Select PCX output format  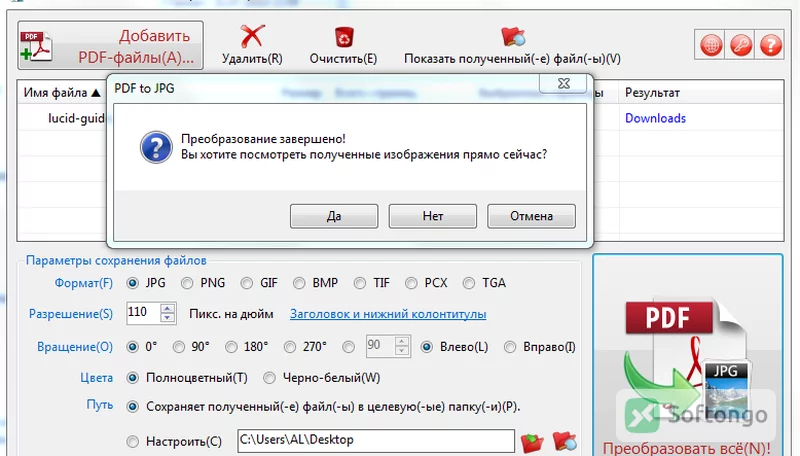[411, 283]
